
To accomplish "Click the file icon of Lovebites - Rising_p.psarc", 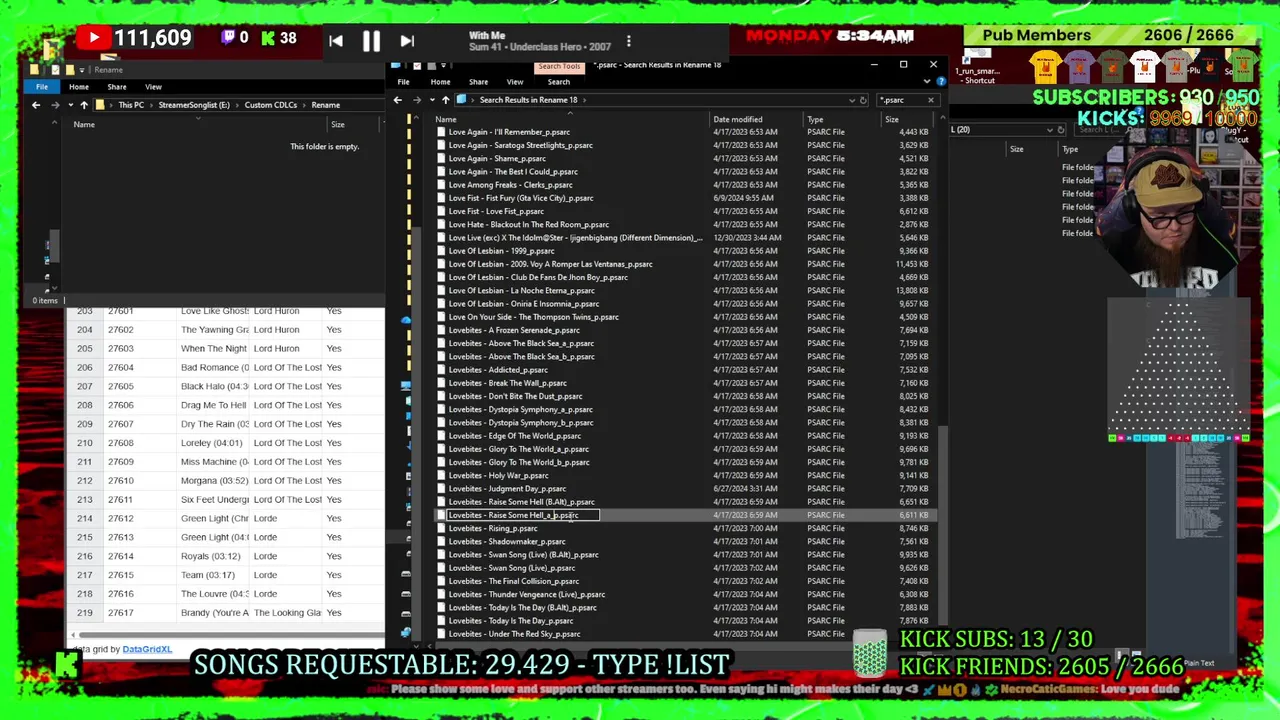I will click(441, 528).
